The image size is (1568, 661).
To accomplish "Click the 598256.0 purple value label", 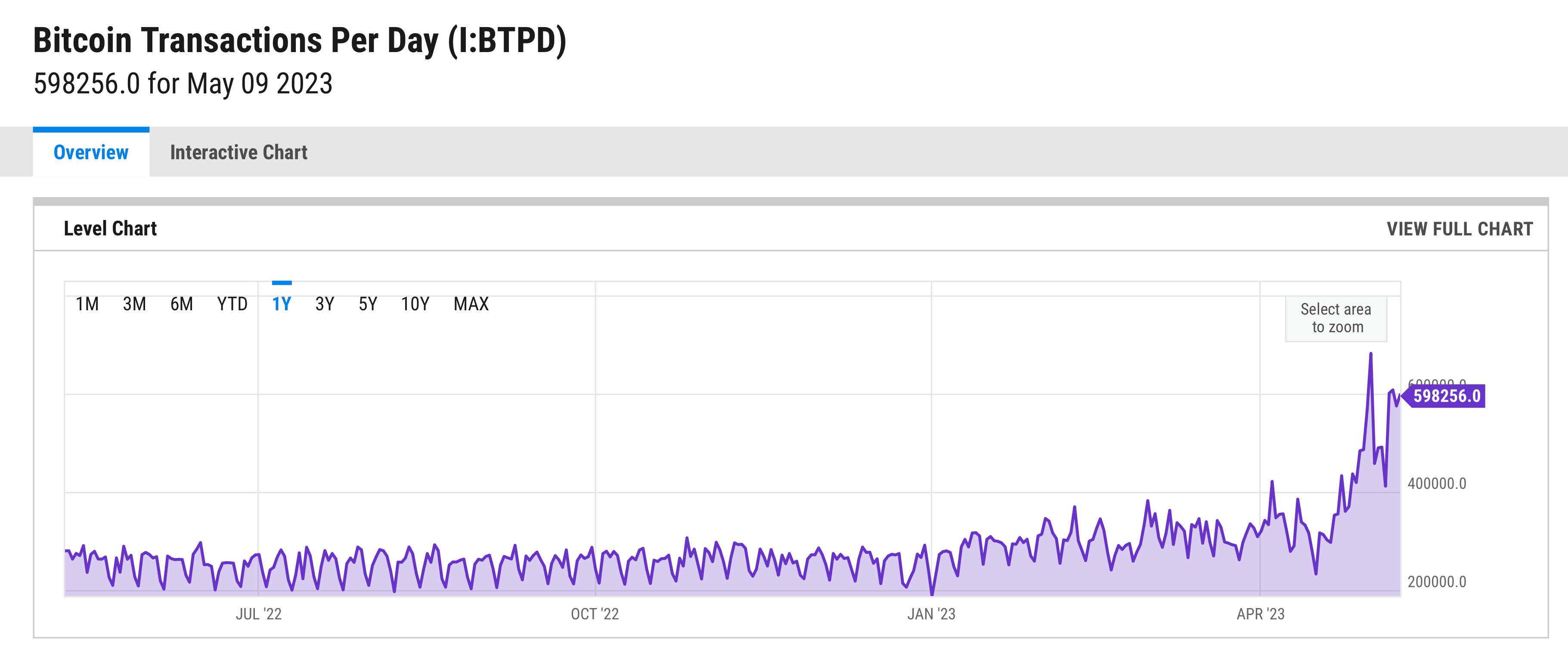I will point(1446,396).
